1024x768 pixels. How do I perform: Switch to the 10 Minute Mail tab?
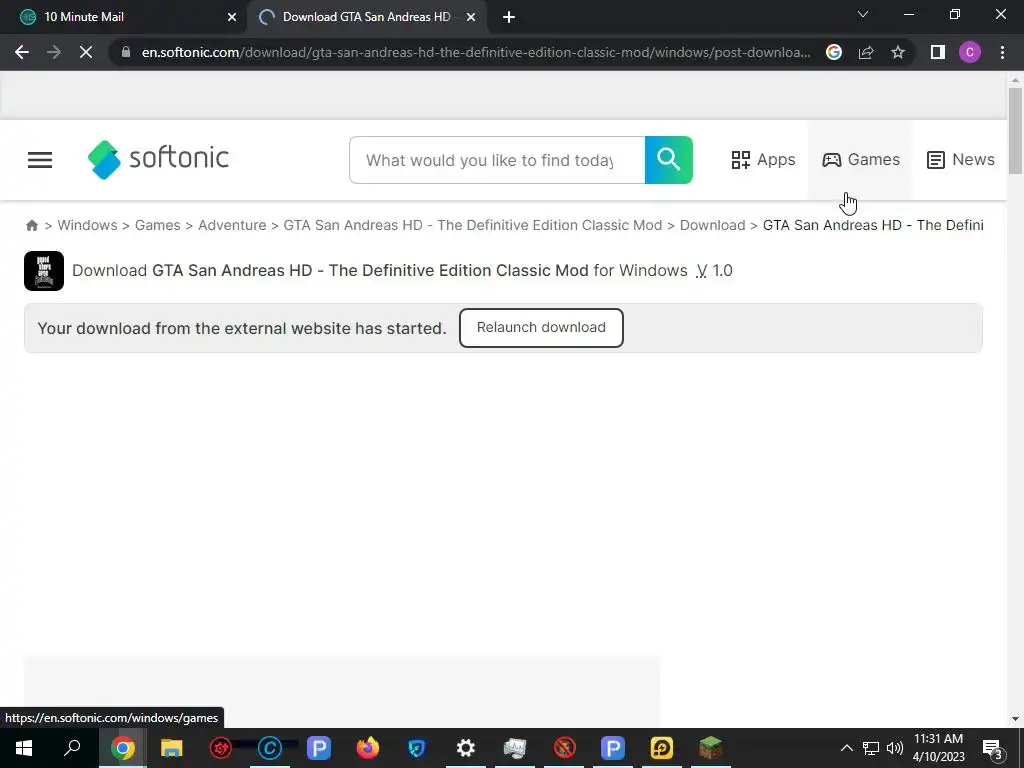coord(124,17)
